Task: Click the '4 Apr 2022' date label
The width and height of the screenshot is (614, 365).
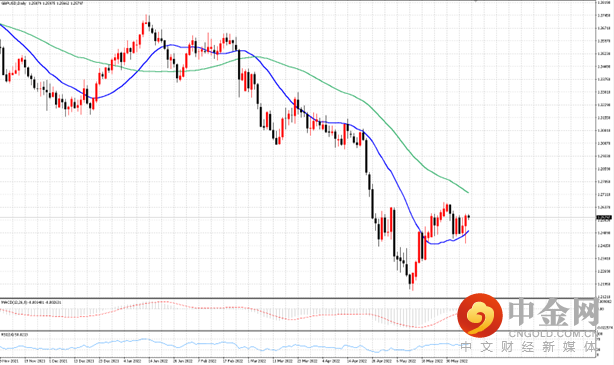Action: (x=330, y=361)
